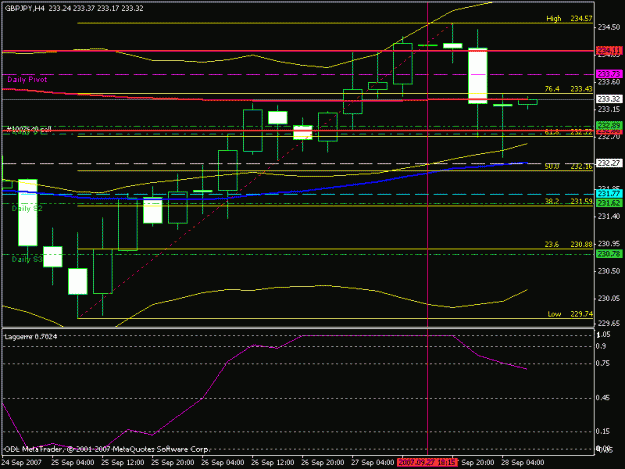
Task: Select the Fibonacci 'Low 229.74' label
Action: 570,314
